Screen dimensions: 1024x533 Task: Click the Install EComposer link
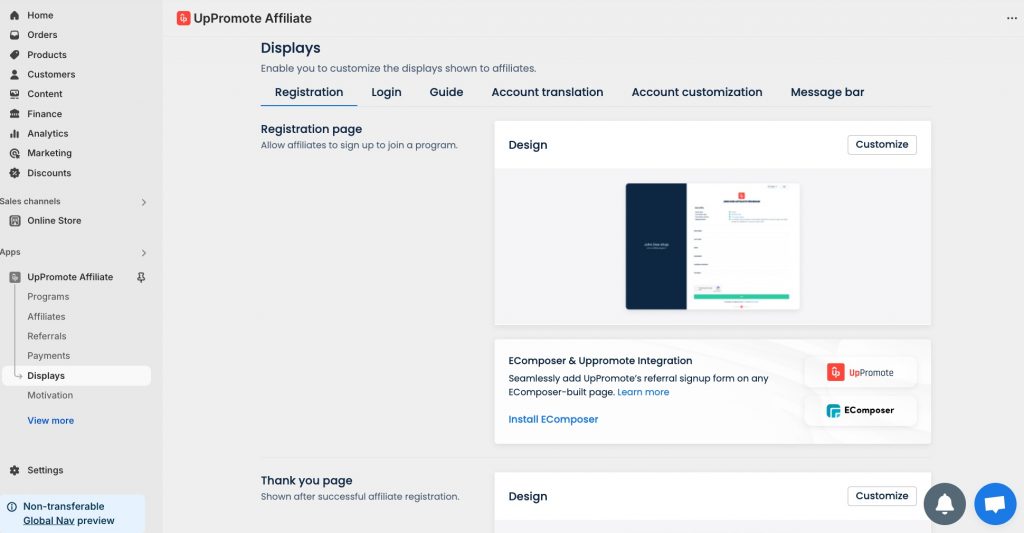click(x=553, y=419)
